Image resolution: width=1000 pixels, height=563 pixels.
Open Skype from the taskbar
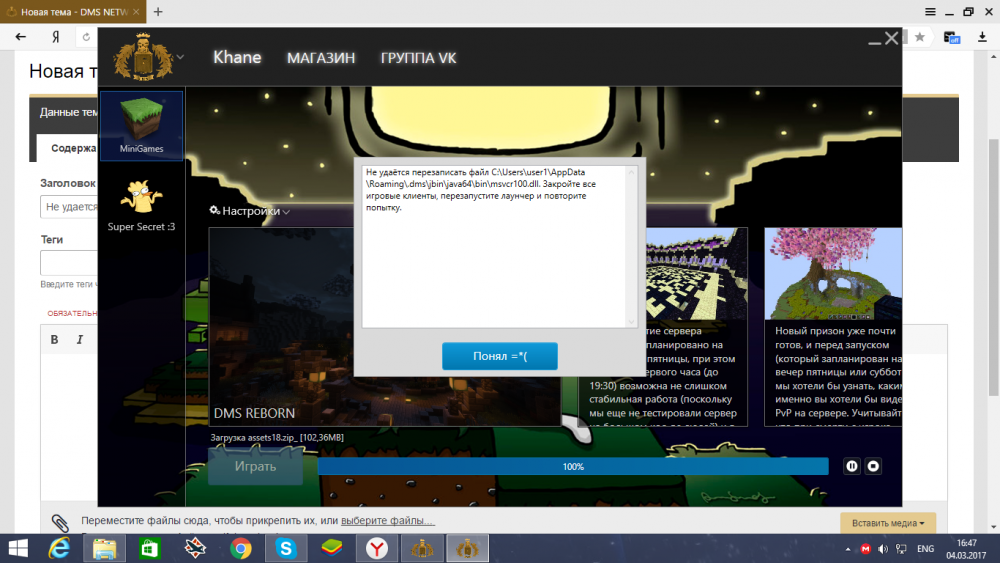tap(286, 548)
